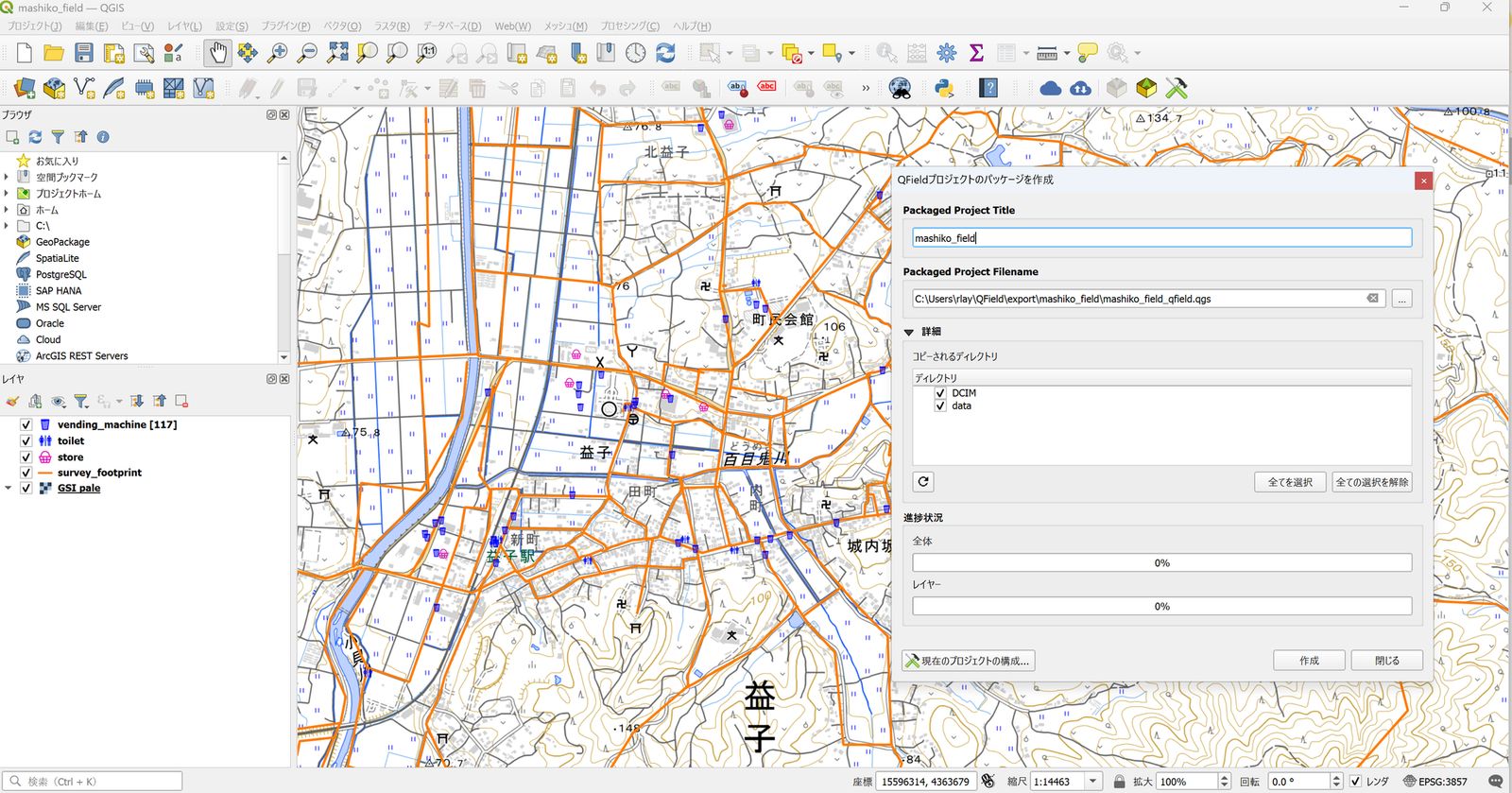Click the Refresh map icon in toolbar
This screenshot has height=793, width=1512.
666,53
